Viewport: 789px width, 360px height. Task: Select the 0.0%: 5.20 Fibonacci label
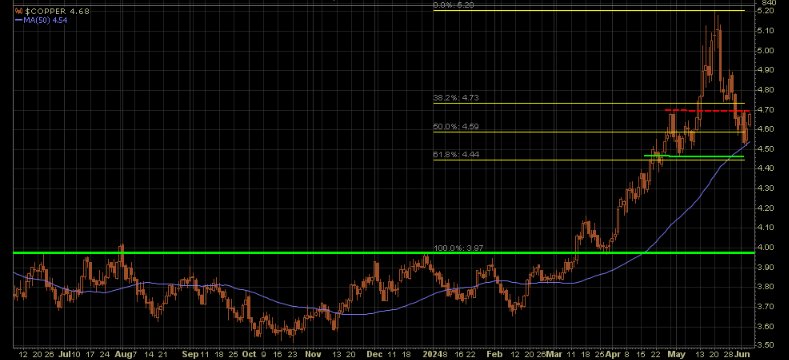coord(453,6)
